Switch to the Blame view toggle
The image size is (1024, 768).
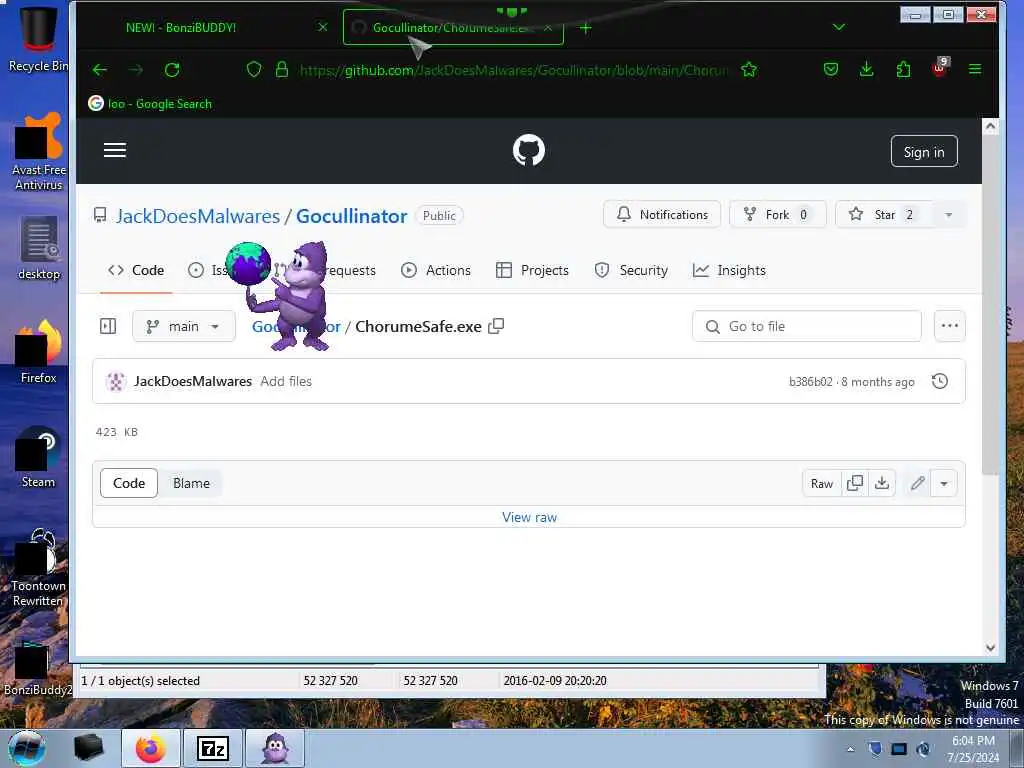pyautogui.click(x=191, y=483)
